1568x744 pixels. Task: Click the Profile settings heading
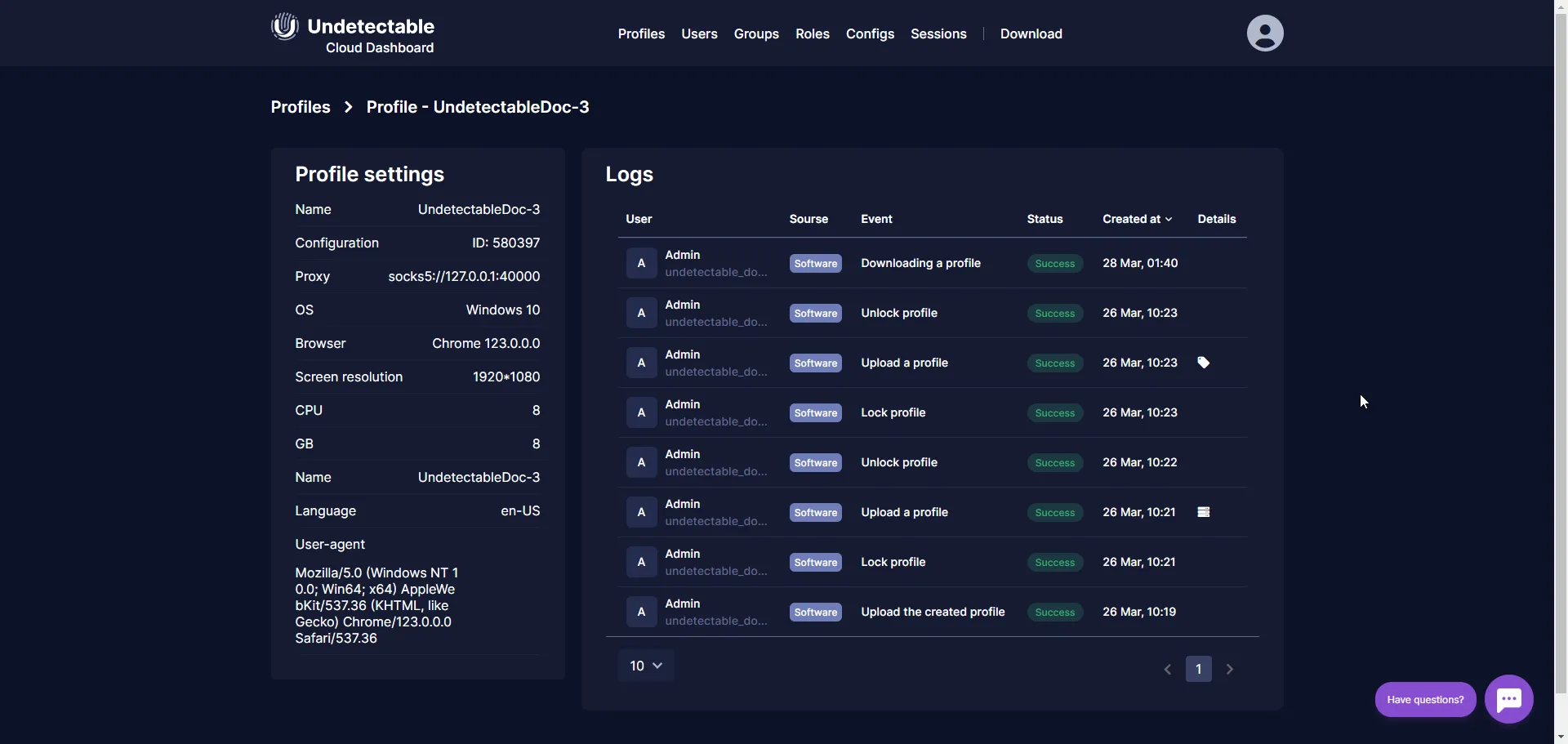369,174
